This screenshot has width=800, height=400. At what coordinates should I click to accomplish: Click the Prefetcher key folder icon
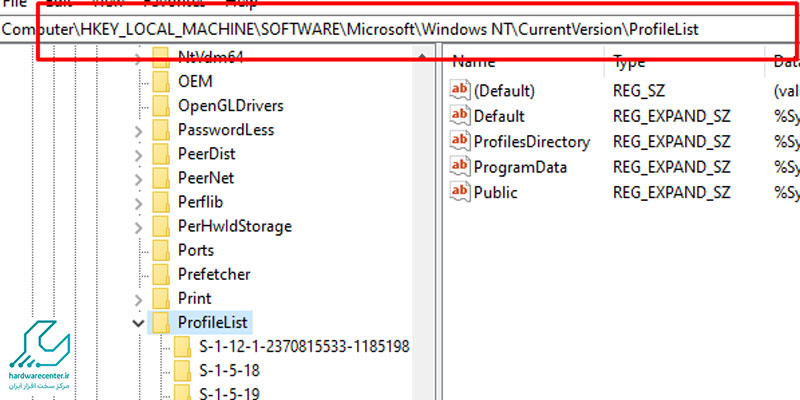[x=161, y=274]
